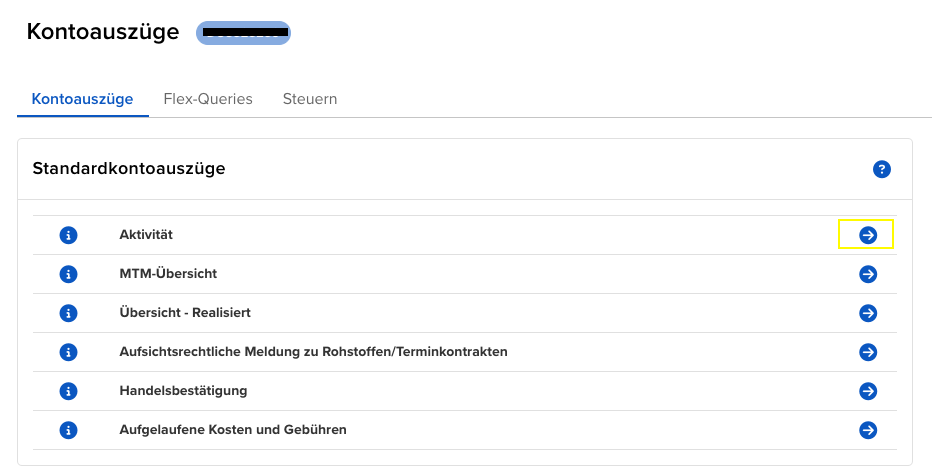This screenshot has height=471, width=932.
Task: Click info icon for Handelsbestätigung
Action: [x=68, y=391]
